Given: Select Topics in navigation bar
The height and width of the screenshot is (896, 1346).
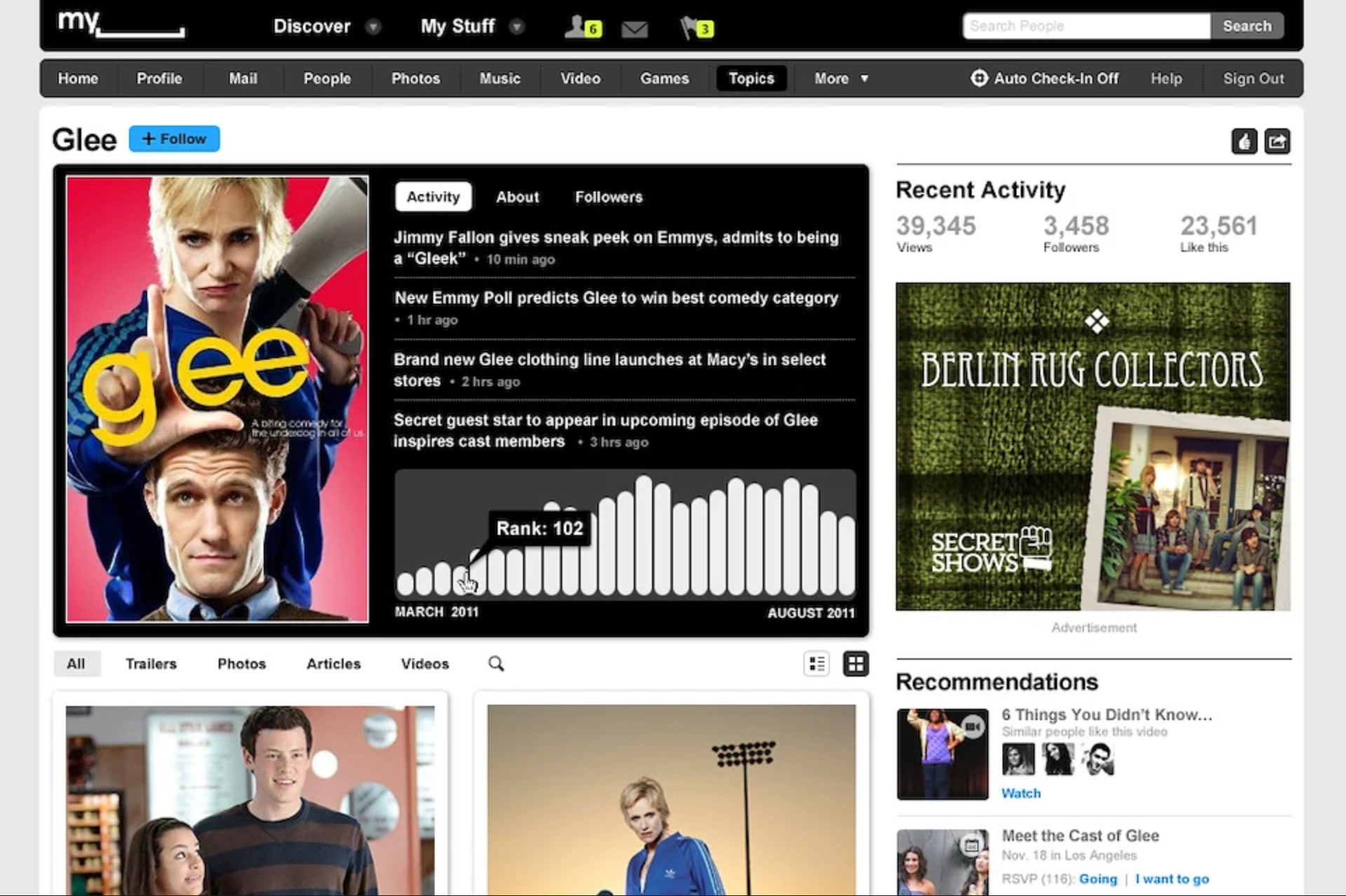Looking at the screenshot, I should [752, 79].
